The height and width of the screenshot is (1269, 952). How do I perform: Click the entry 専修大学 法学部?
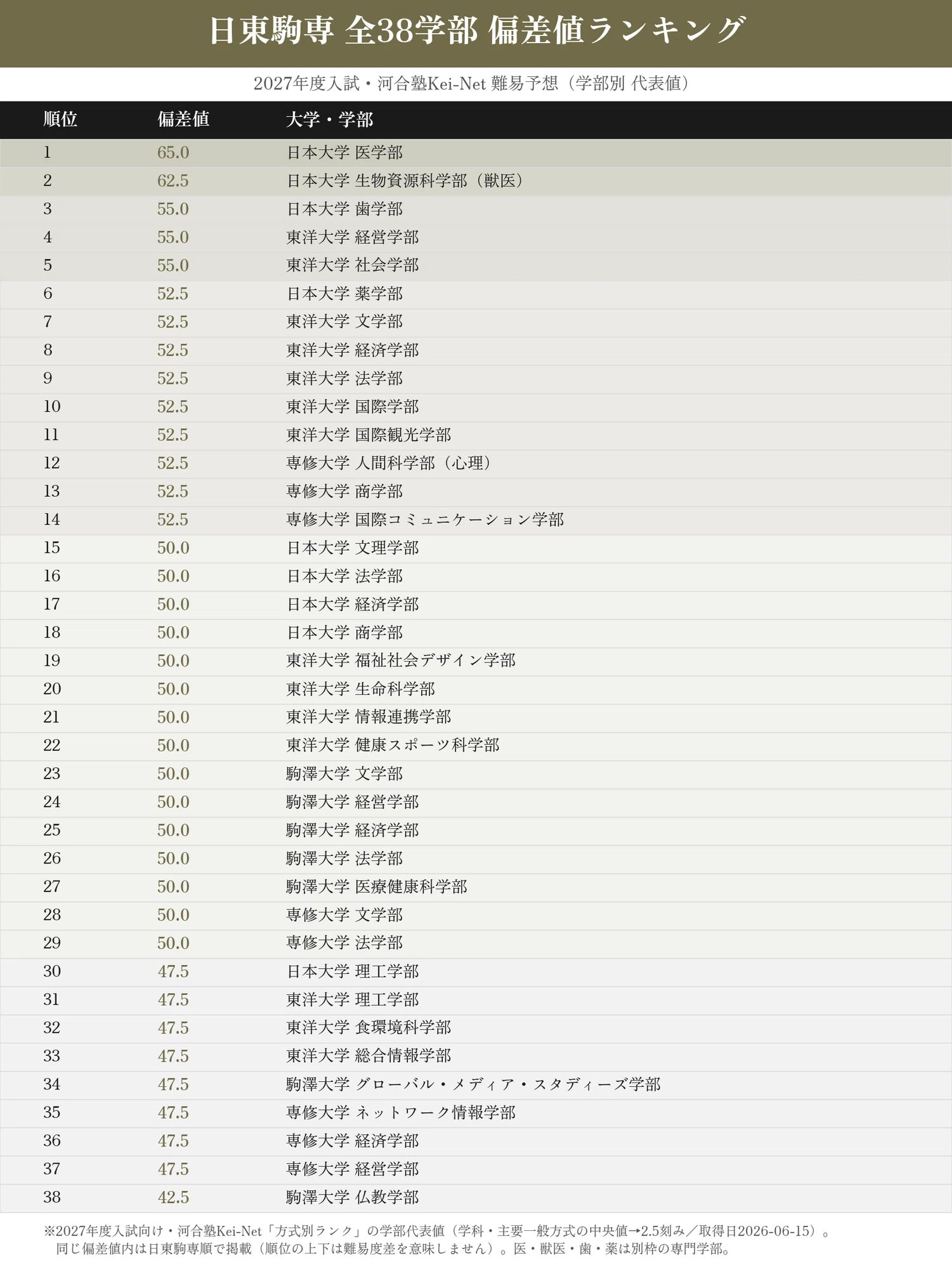tap(344, 943)
